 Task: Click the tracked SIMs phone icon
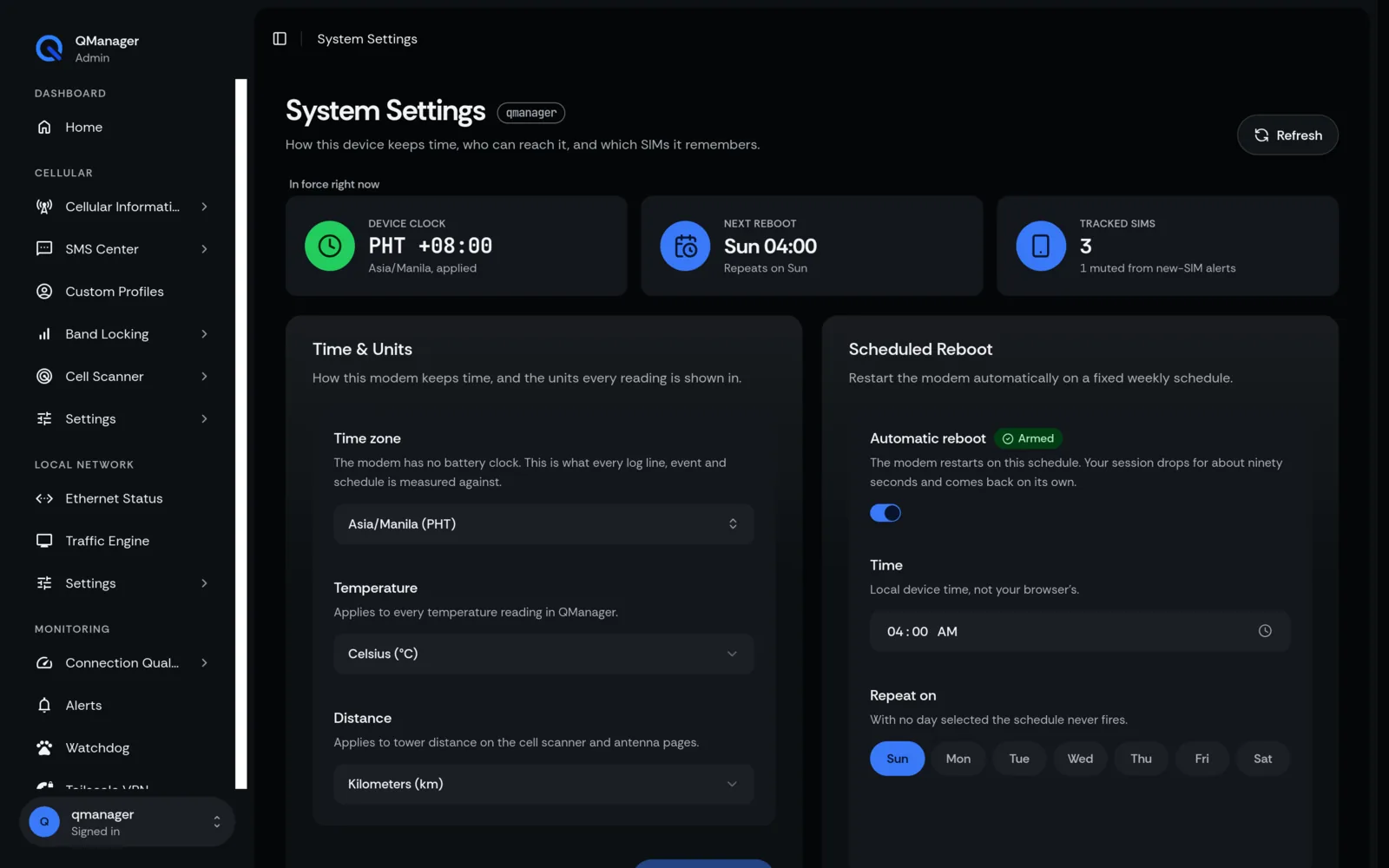tap(1041, 247)
